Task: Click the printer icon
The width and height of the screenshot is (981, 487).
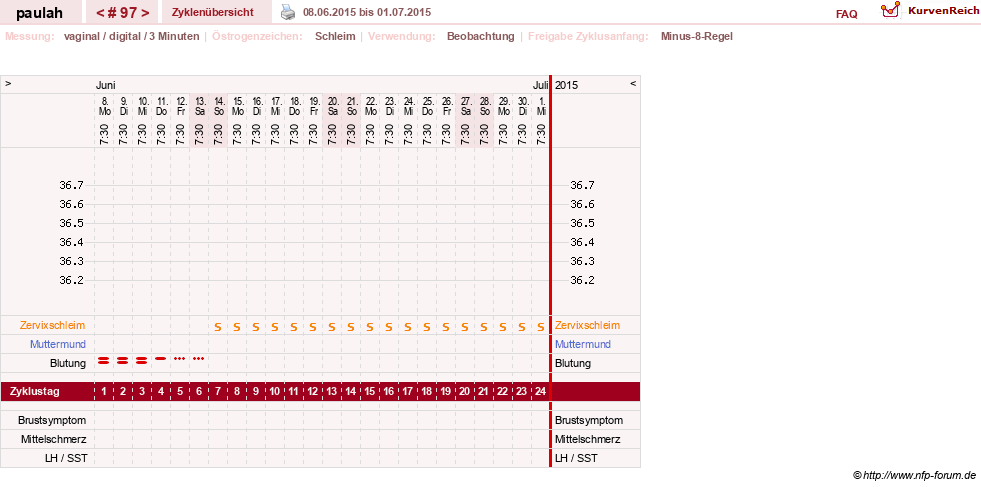Action: pyautogui.click(x=287, y=12)
